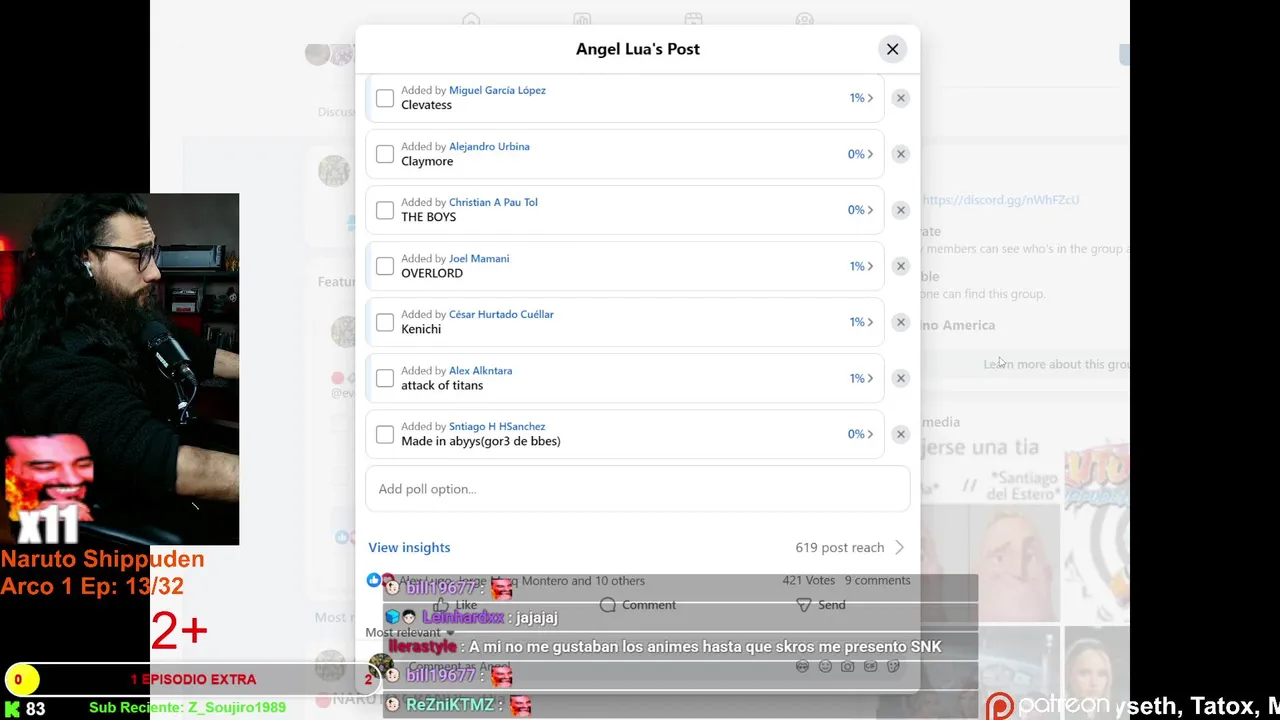Remove the Kenichi poll option
Viewport: 1280px width, 720px height.
(900, 322)
